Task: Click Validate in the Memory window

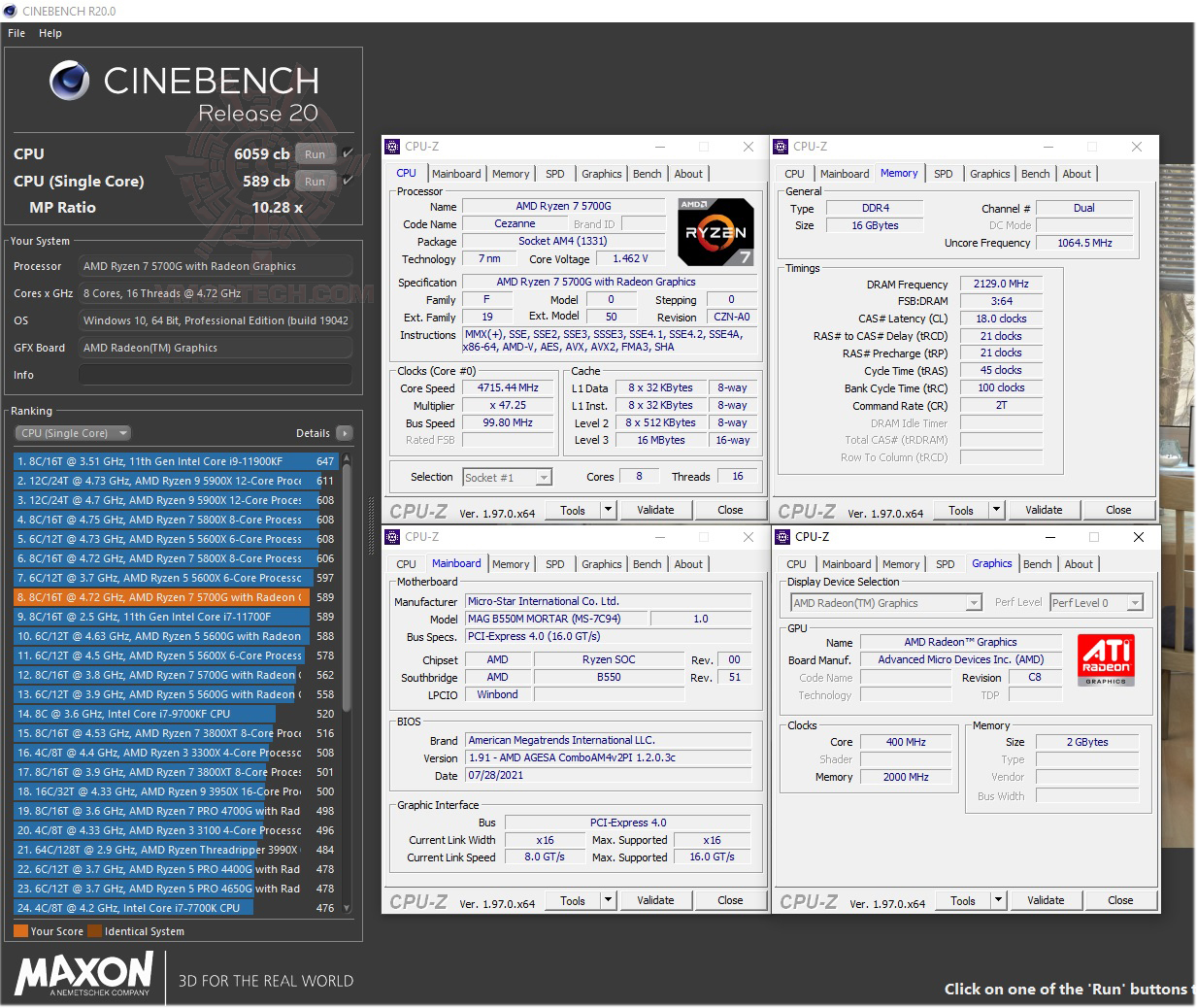Action: click(1044, 510)
